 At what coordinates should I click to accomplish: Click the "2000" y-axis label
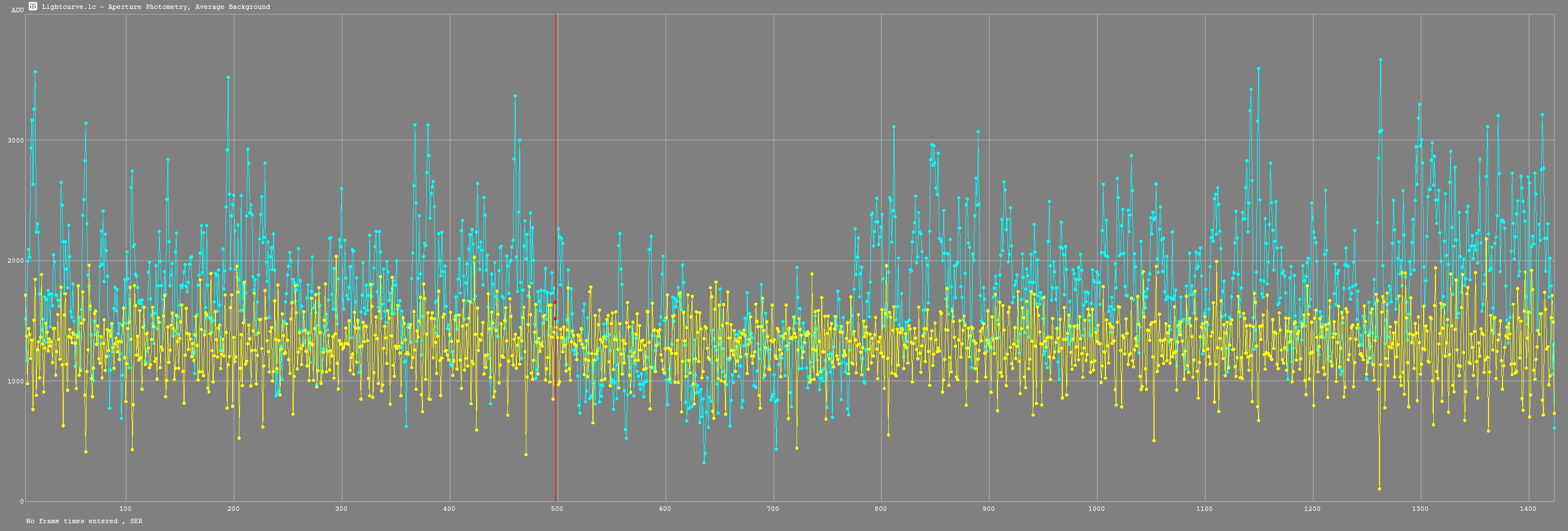point(15,261)
